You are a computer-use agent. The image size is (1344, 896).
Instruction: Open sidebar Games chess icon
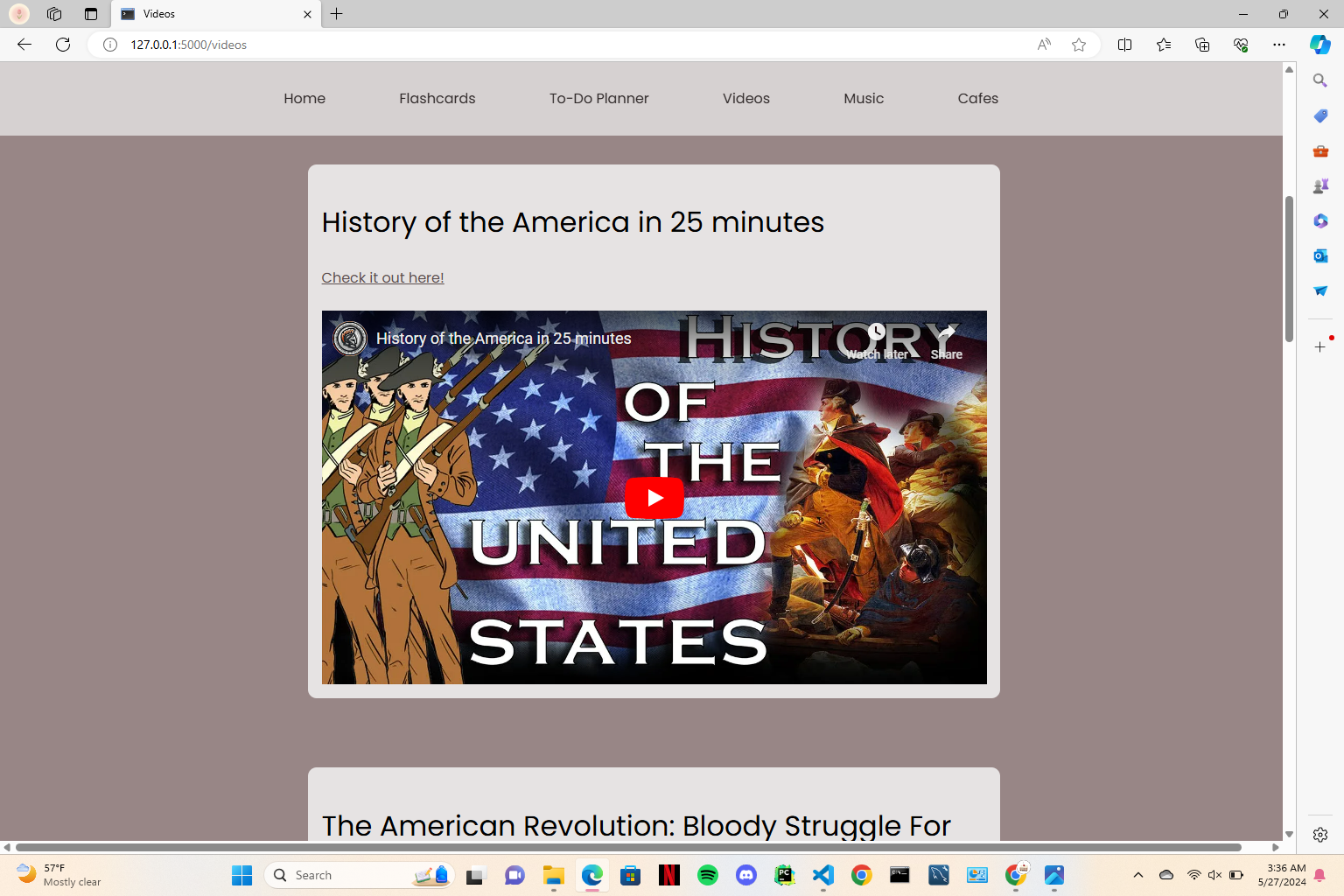tap(1320, 185)
